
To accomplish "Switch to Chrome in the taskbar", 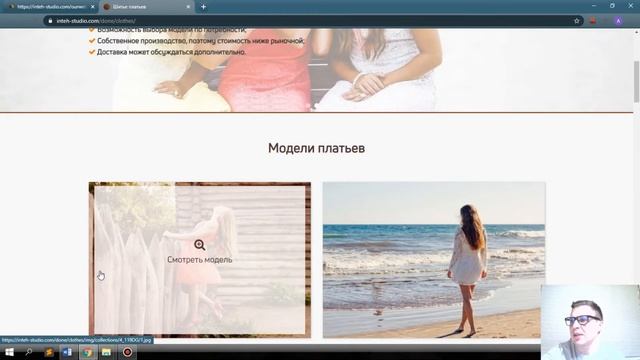I will tap(87, 352).
